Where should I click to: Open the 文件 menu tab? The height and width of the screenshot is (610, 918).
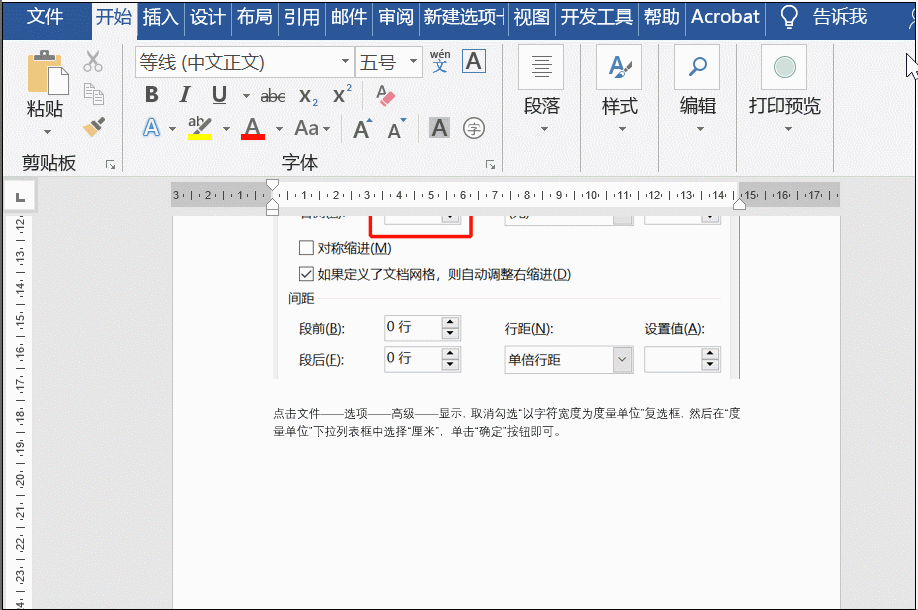(x=44, y=17)
